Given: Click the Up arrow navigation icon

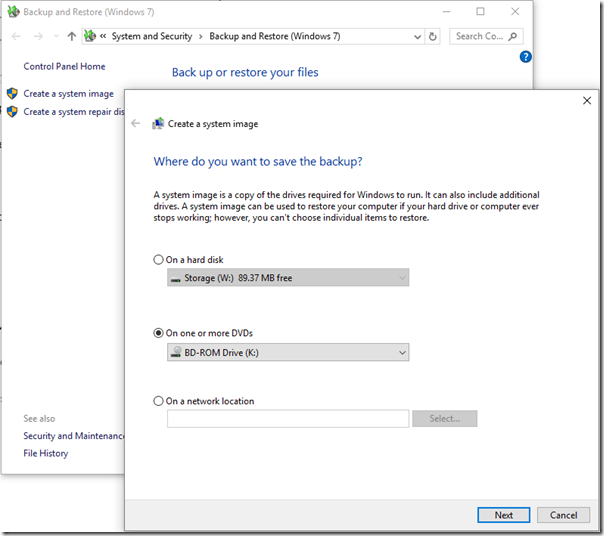Looking at the screenshot, I should 72,37.
